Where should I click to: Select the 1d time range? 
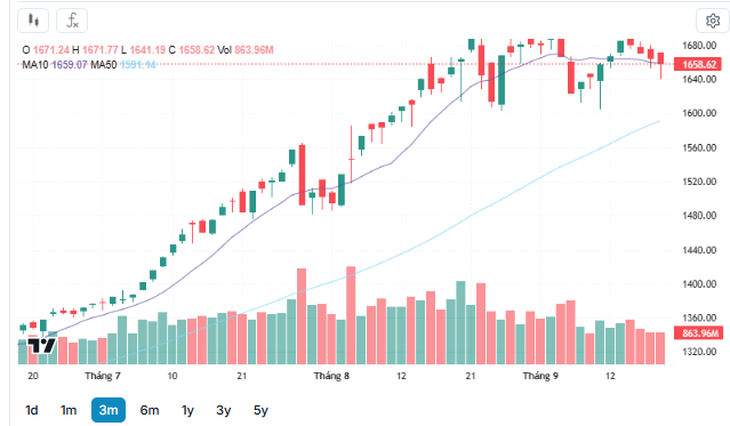31,410
